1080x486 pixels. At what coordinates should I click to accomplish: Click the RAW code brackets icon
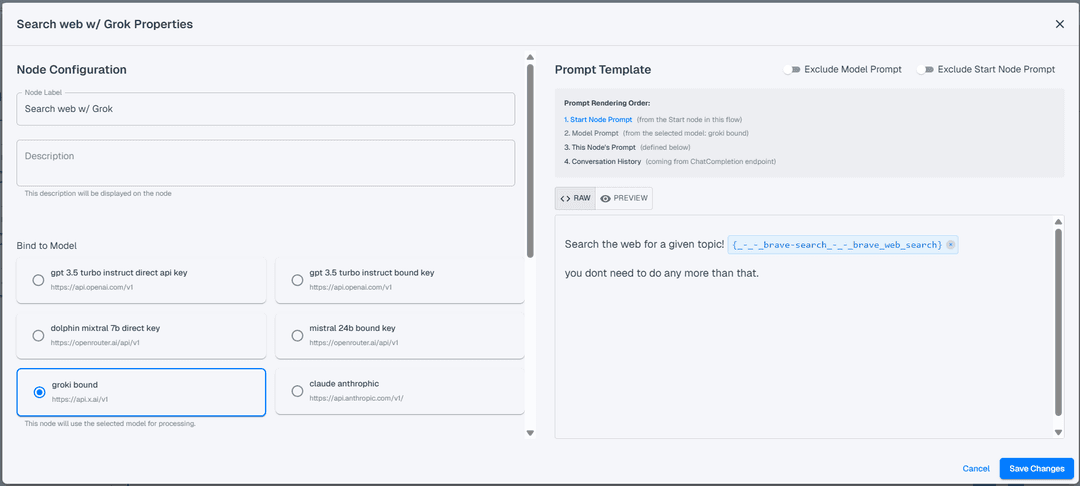click(x=565, y=198)
